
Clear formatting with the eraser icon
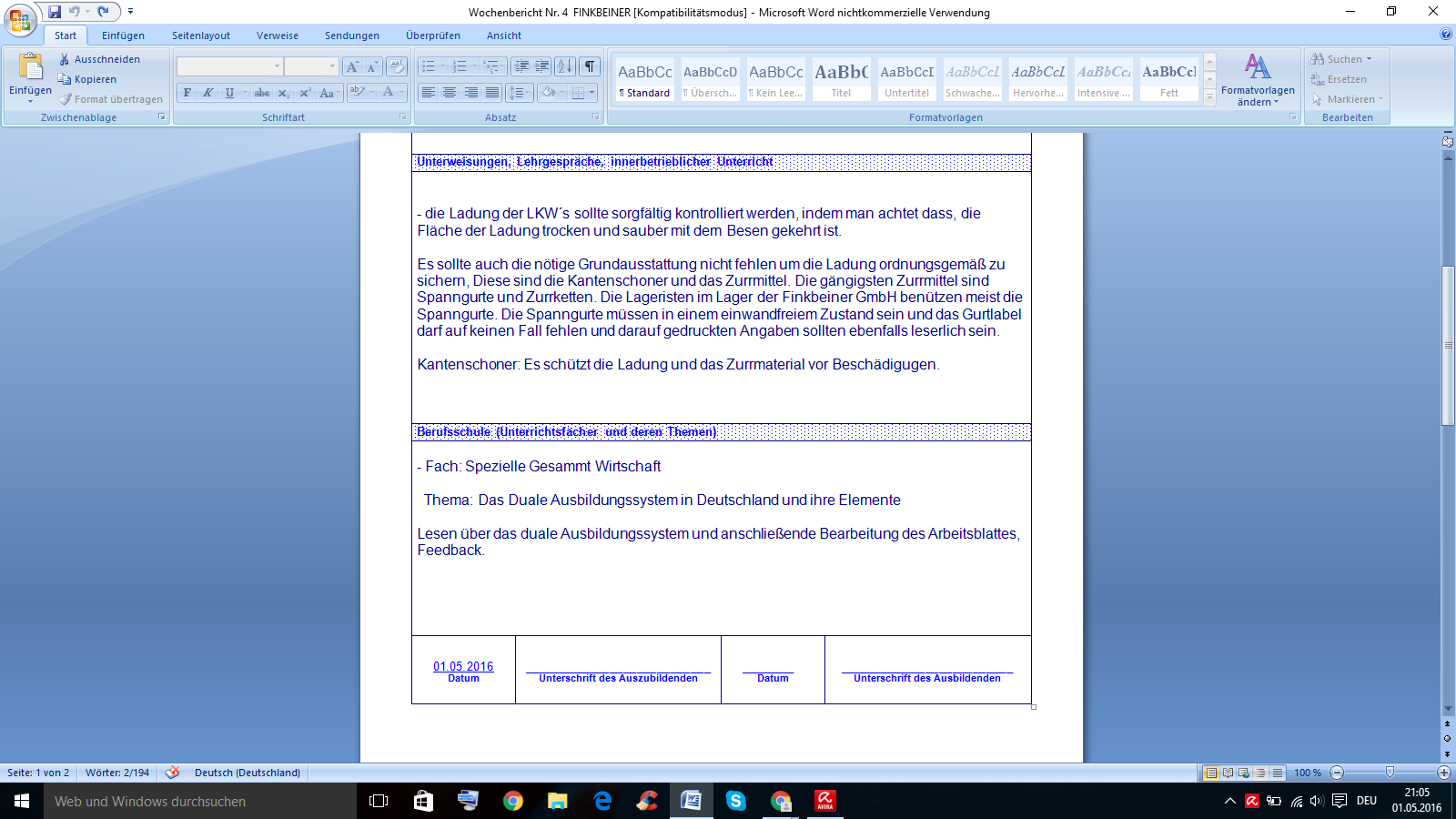[396, 66]
